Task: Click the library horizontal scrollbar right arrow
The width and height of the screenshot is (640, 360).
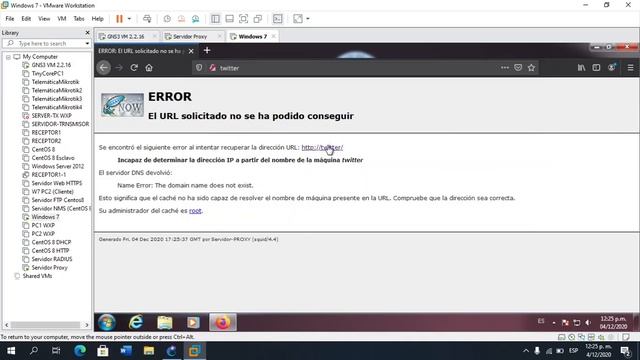Action: pos(87,325)
